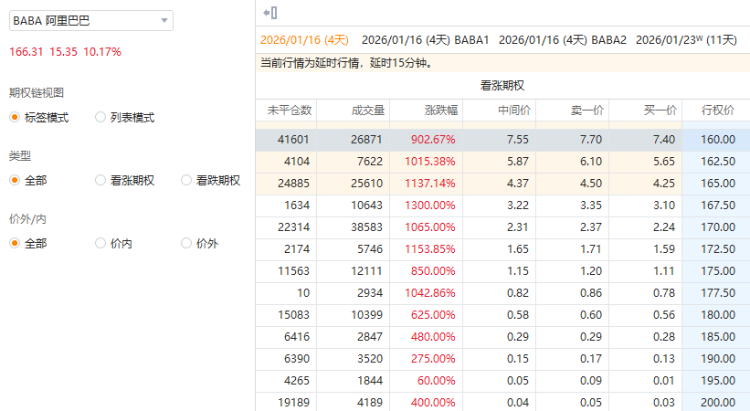Select 标签模式 view mode radio button
This screenshot has height=411, width=750.
point(15,117)
